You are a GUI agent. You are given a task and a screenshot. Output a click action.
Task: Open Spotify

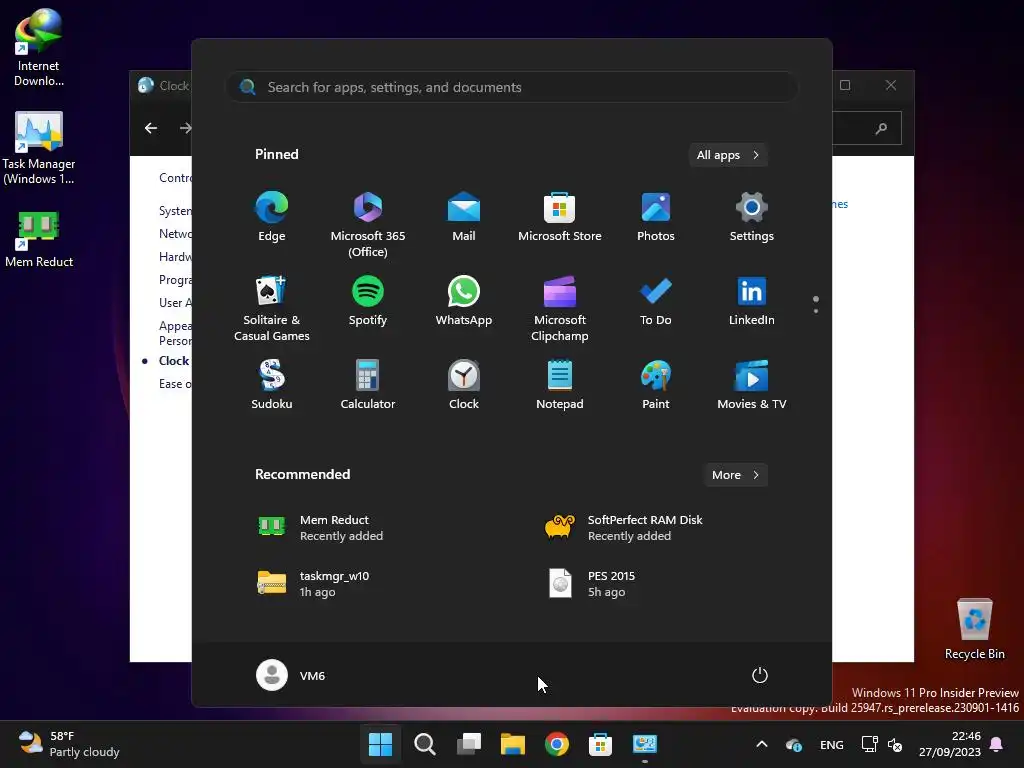point(368,301)
